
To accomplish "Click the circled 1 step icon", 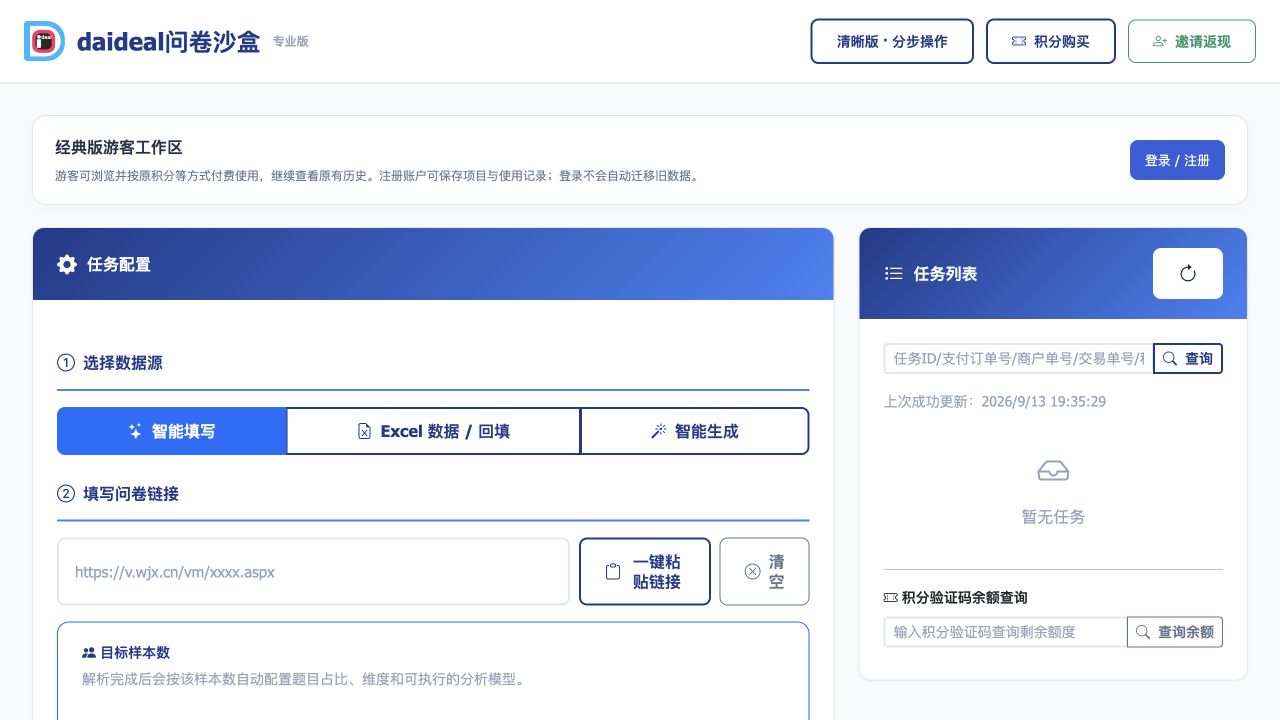I will [66, 363].
